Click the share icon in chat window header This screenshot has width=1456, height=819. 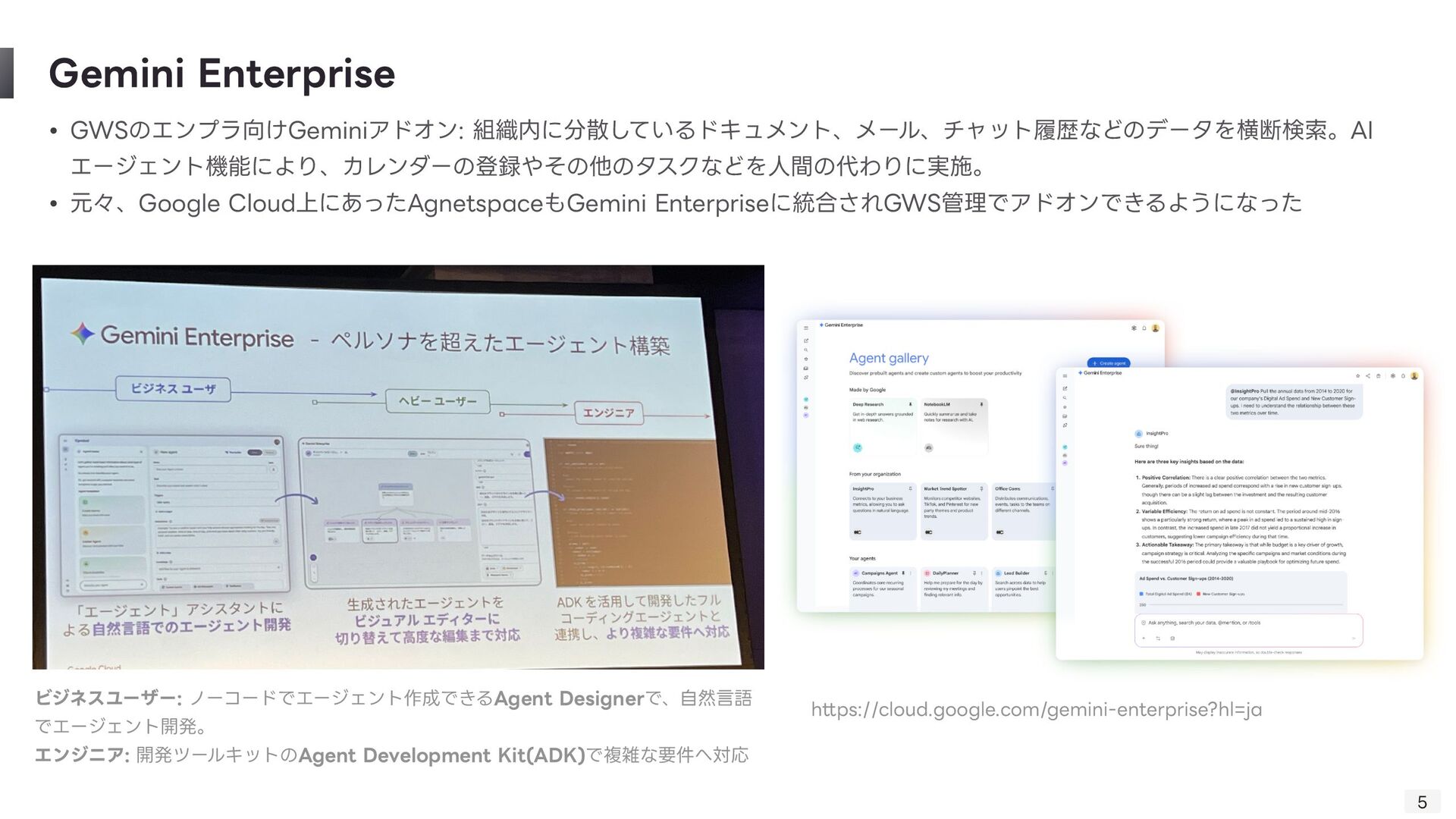(1368, 375)
